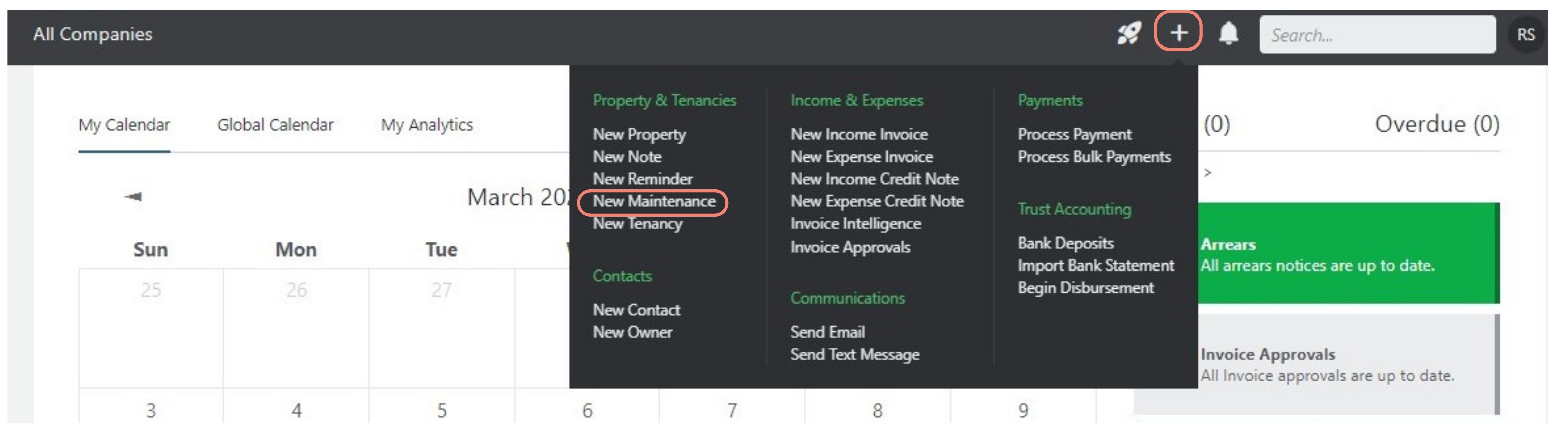
Task: Click the rocket launch icon
Action: (x=1128, y=33)
